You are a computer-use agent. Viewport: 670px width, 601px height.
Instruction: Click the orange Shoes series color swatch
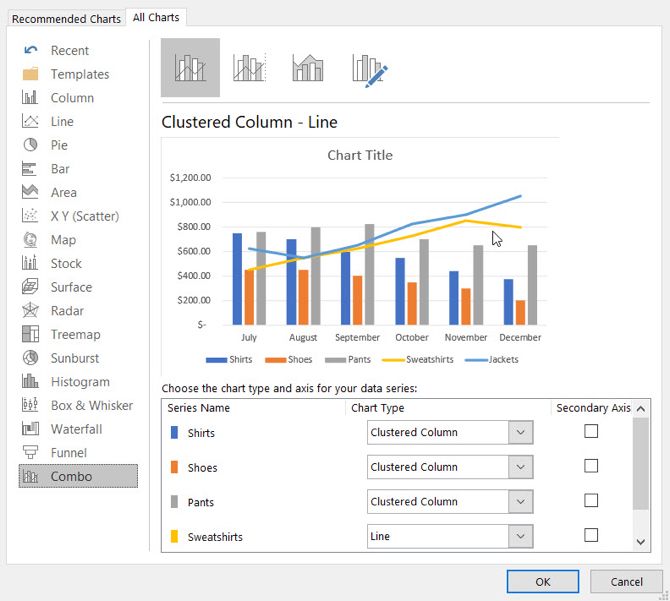tap(174, 467)
